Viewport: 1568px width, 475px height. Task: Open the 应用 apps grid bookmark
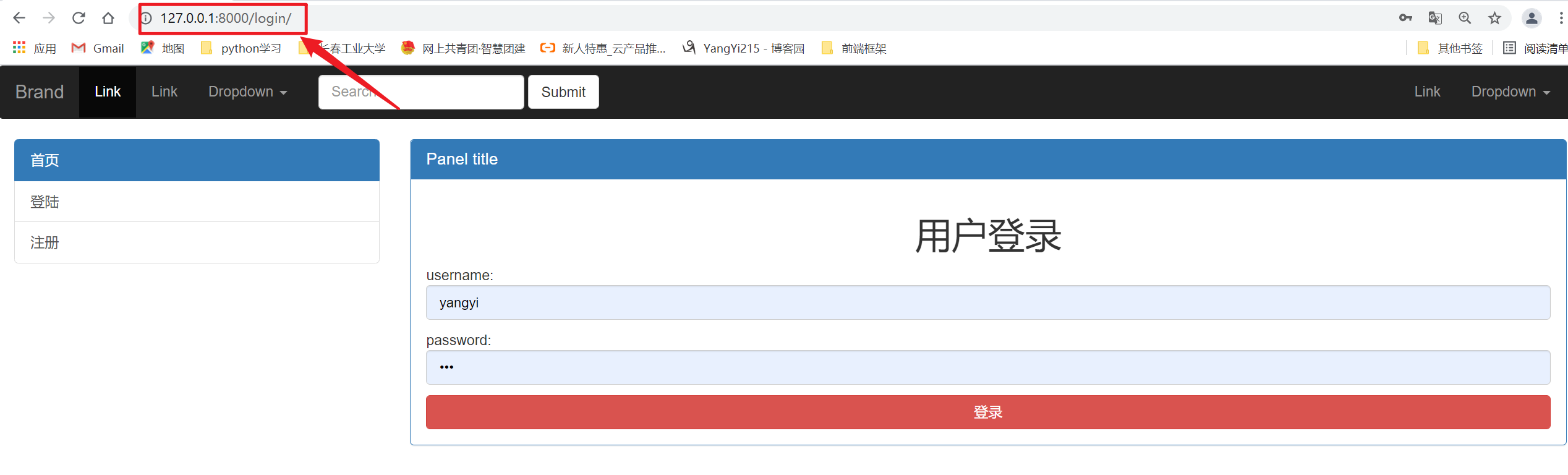click(x=35, y=48)
